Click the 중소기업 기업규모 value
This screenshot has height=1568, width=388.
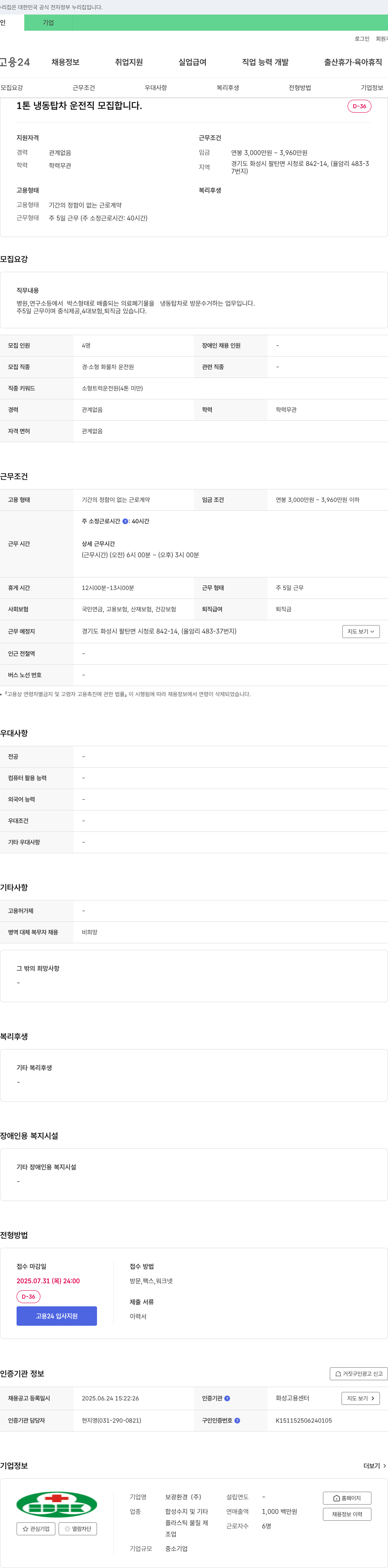(176, 1549)
